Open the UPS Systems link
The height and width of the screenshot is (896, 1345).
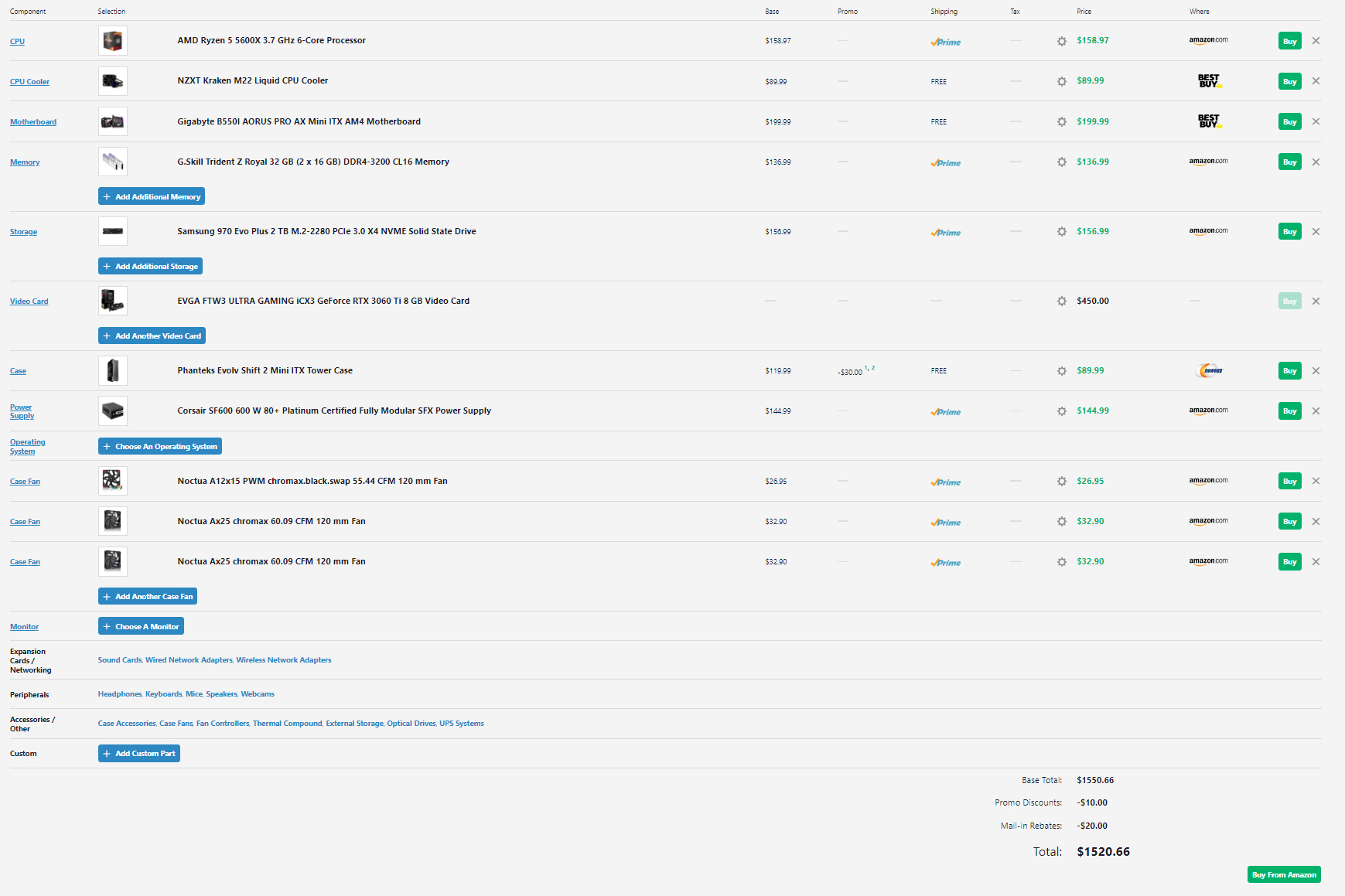(x=462, y=724)
